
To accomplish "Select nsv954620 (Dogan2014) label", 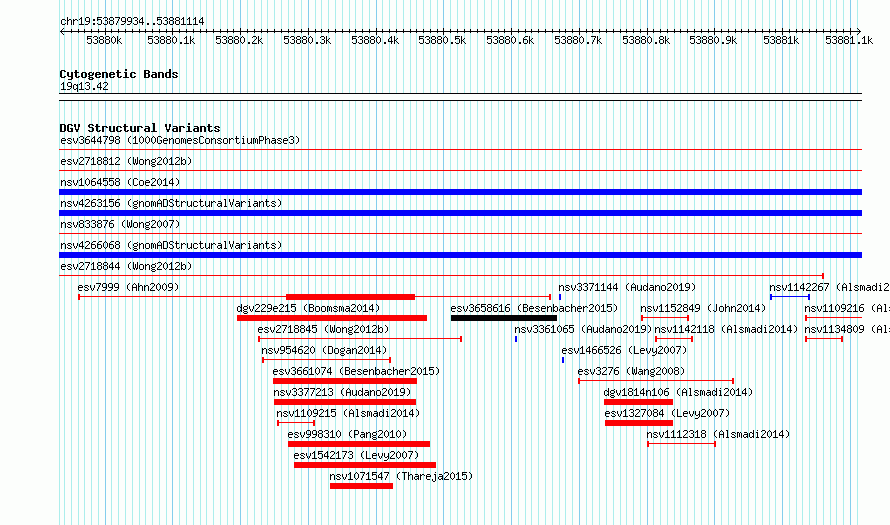I will (x=324, y=350).
